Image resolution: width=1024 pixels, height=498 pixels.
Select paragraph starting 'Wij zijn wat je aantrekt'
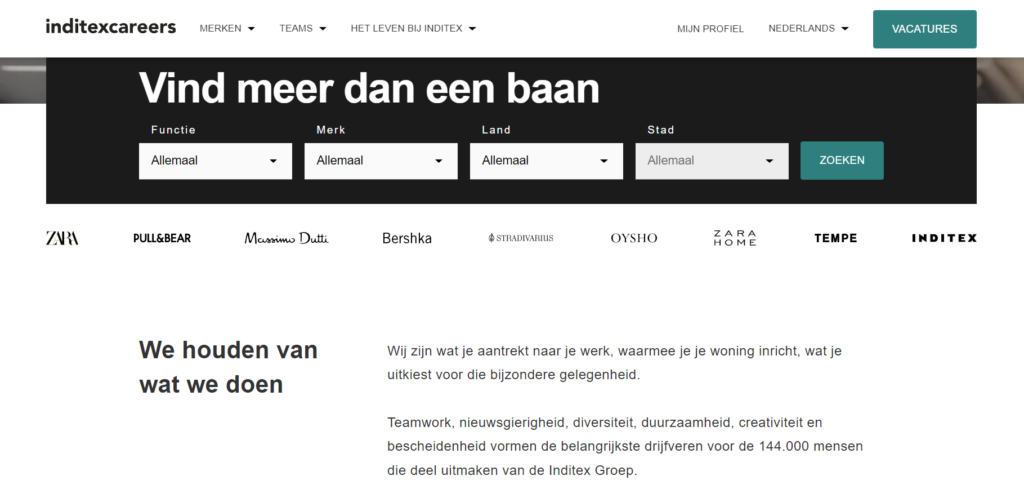(x=615, y=364)
